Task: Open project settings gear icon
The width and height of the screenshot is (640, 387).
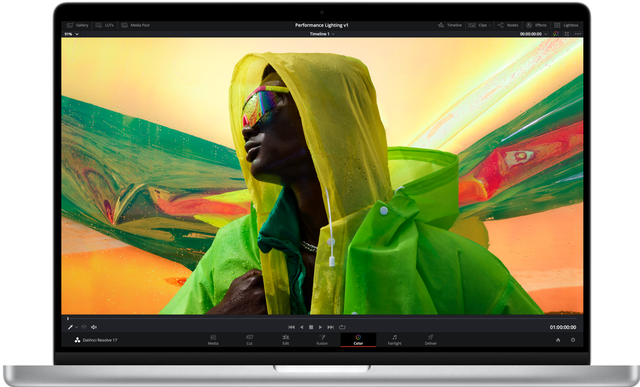Action: click(x=573, y=340)
